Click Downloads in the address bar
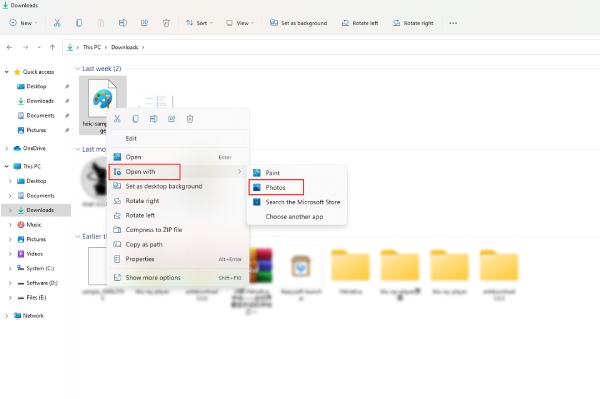600x399 pixels. (x=124, y=47)
